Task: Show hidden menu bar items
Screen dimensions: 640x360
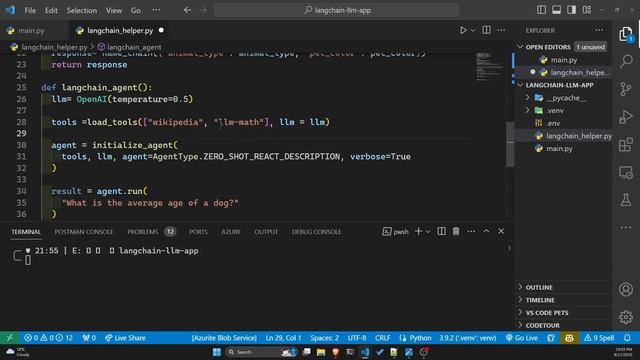Action: (x=156, y=11)
